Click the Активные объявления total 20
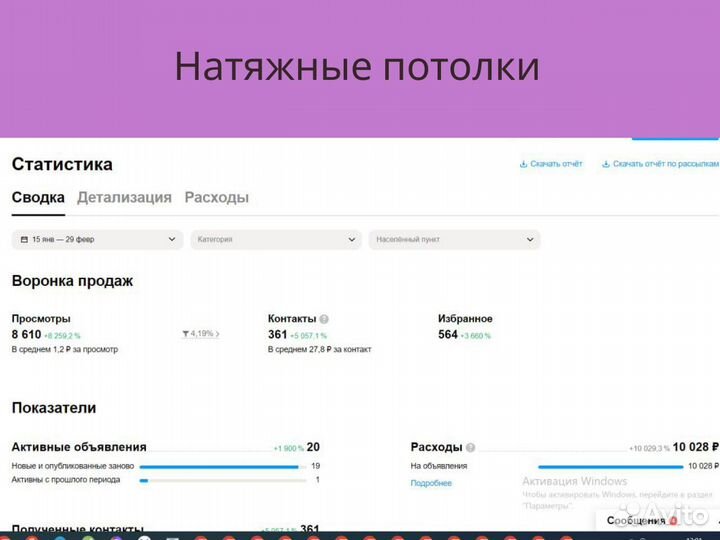Viewport: 720px width, 540px height. tap(313, 447)
